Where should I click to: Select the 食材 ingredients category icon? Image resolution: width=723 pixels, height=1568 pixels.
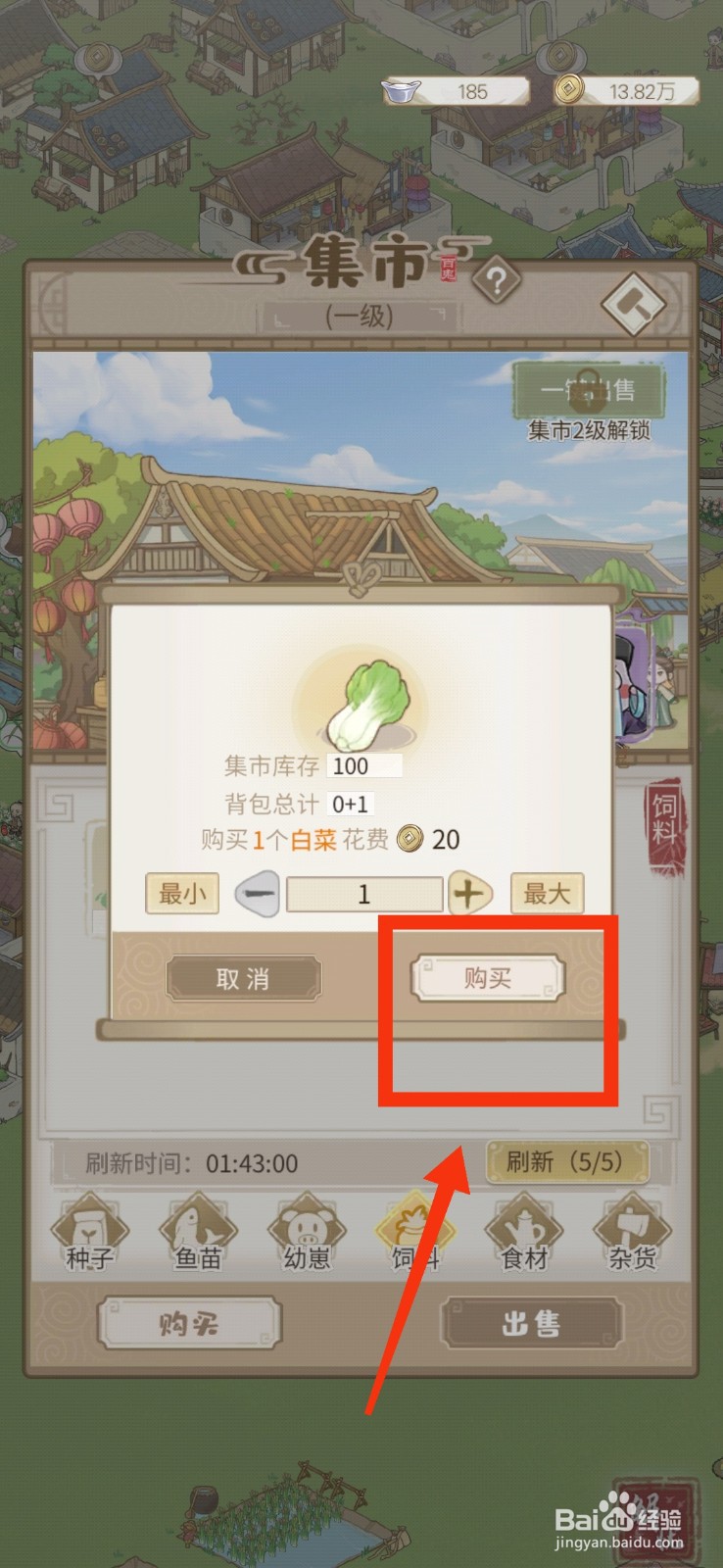tap(524, 1233)
